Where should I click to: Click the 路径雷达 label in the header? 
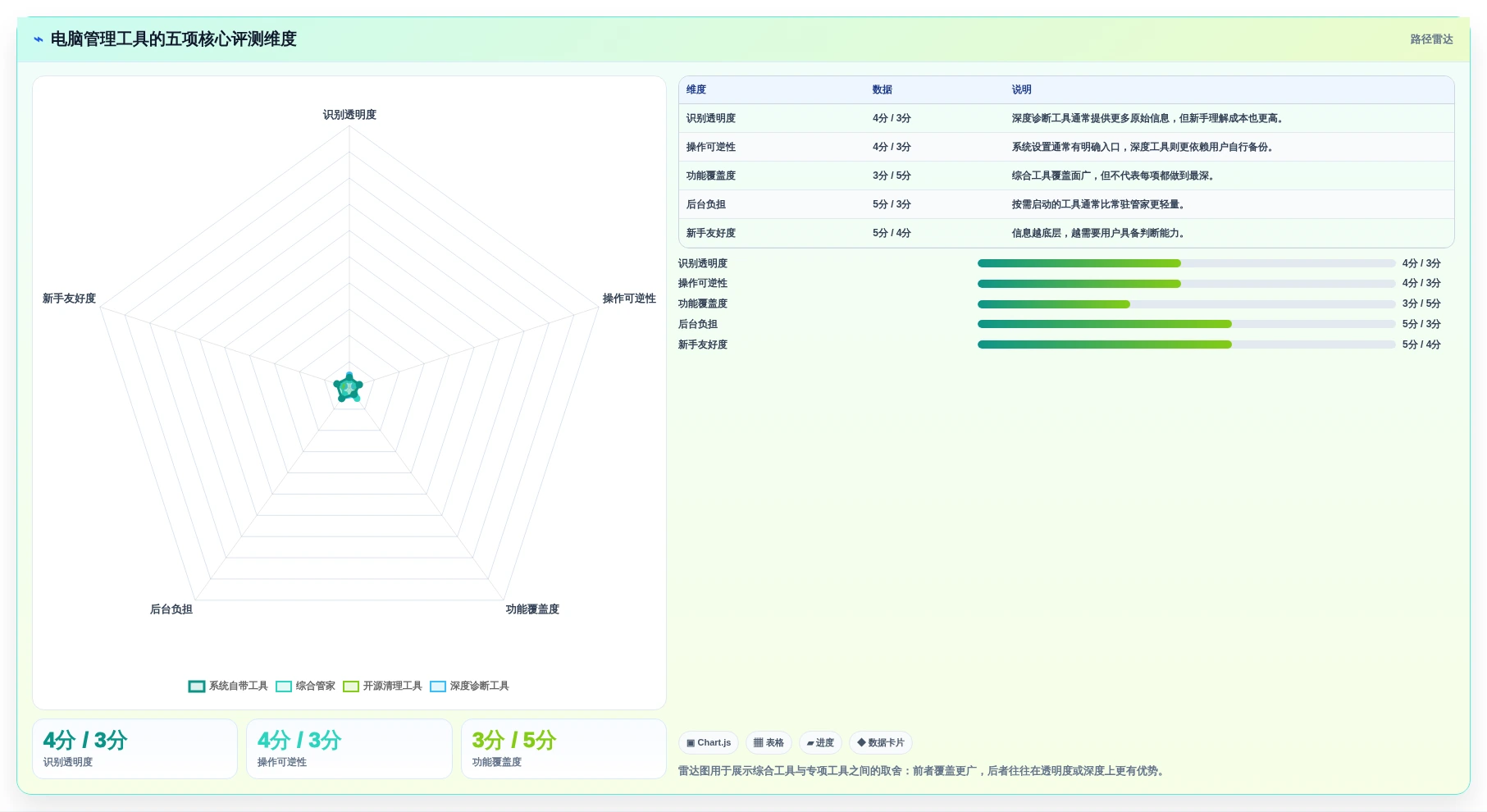pos(1431,39)
